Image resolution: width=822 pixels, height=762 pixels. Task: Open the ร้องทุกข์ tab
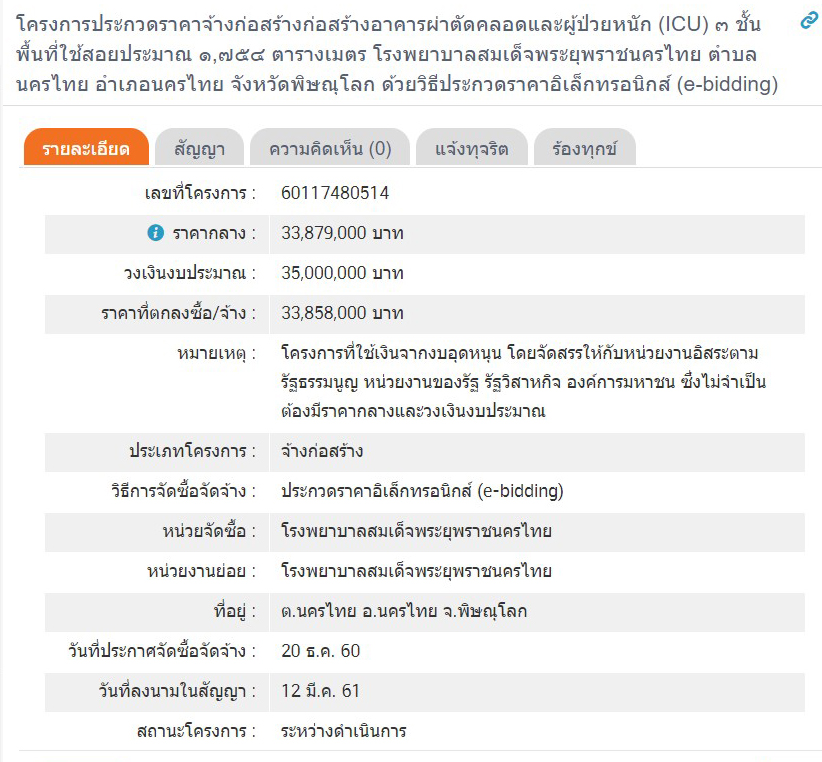(x=584, y=149)
